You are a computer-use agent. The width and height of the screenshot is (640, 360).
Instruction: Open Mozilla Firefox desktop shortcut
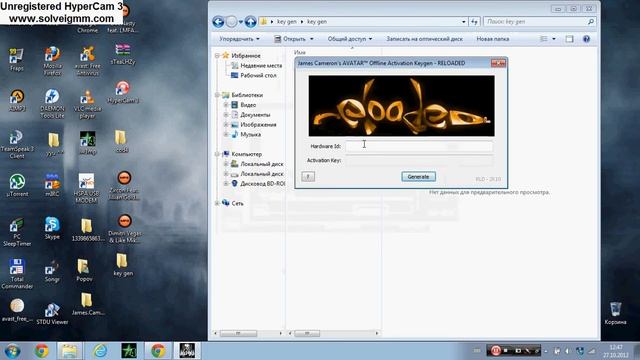[x=52, y=61]
